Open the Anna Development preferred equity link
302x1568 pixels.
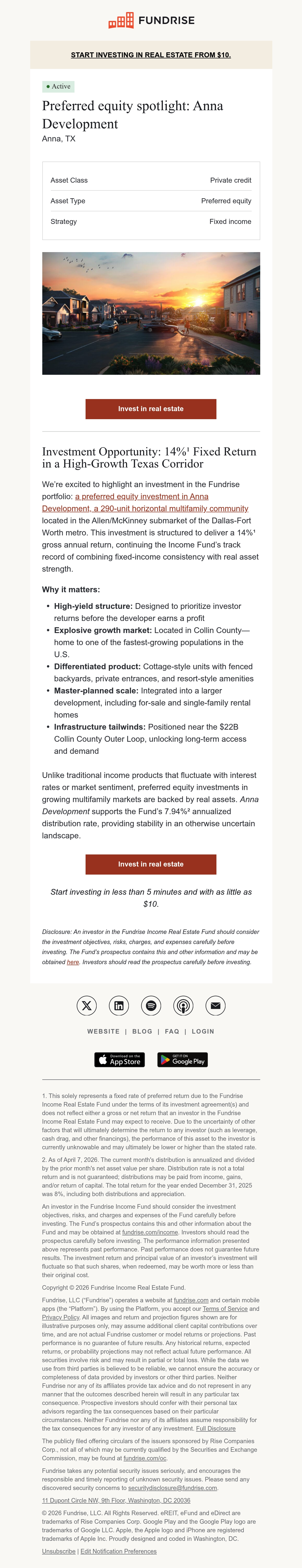(145, 503)
